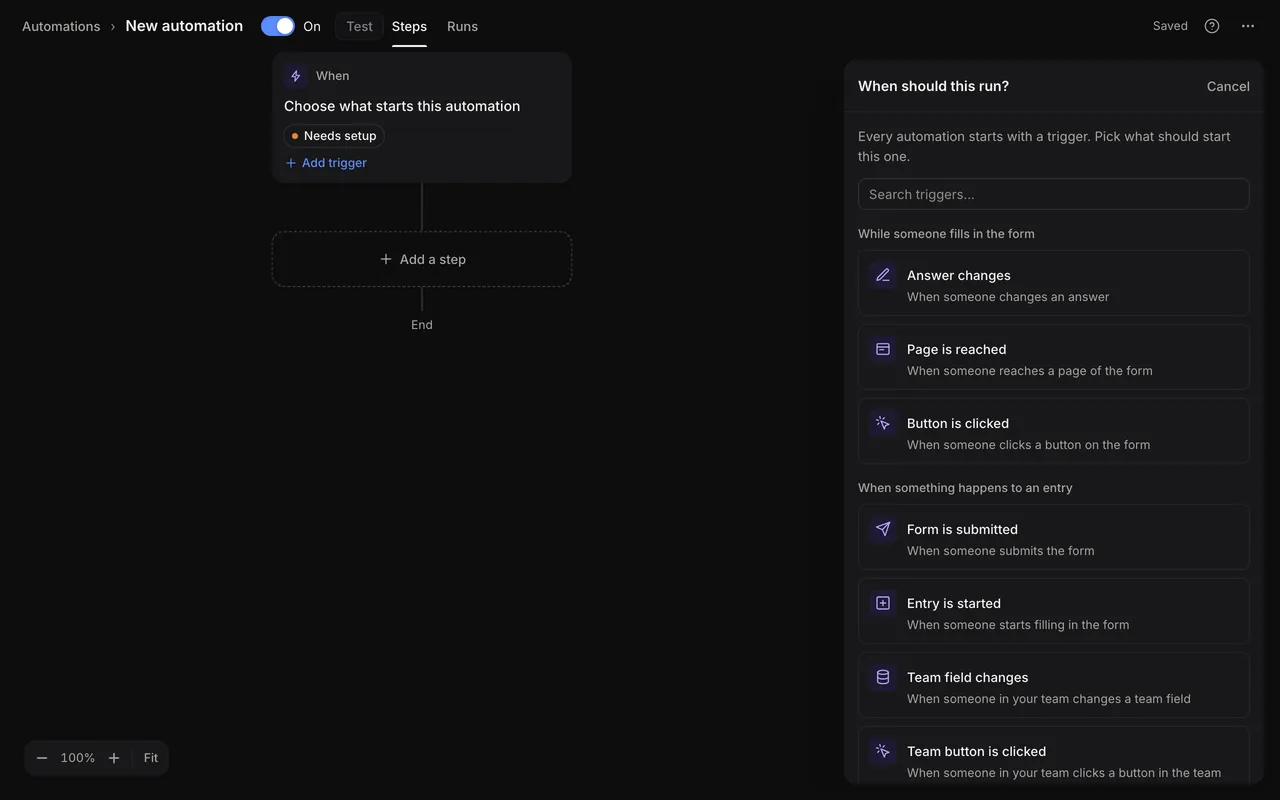Image resolution: width=1280 pixels, height=800 pixels.
Task: Click the Fit zoom button
Action: point(151,758)
